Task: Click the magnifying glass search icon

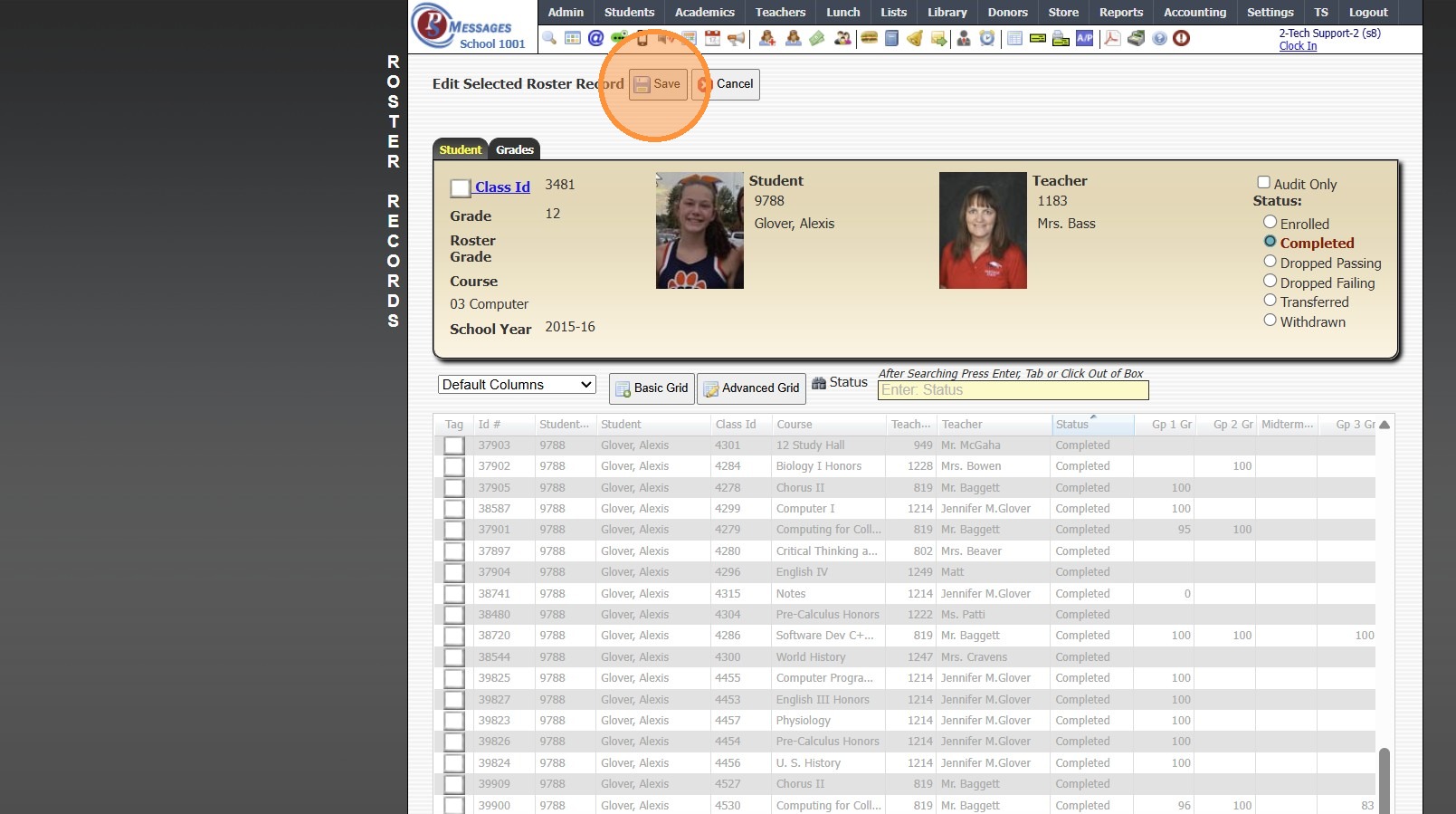Action: pyautogui.click(x=549, y=38)
